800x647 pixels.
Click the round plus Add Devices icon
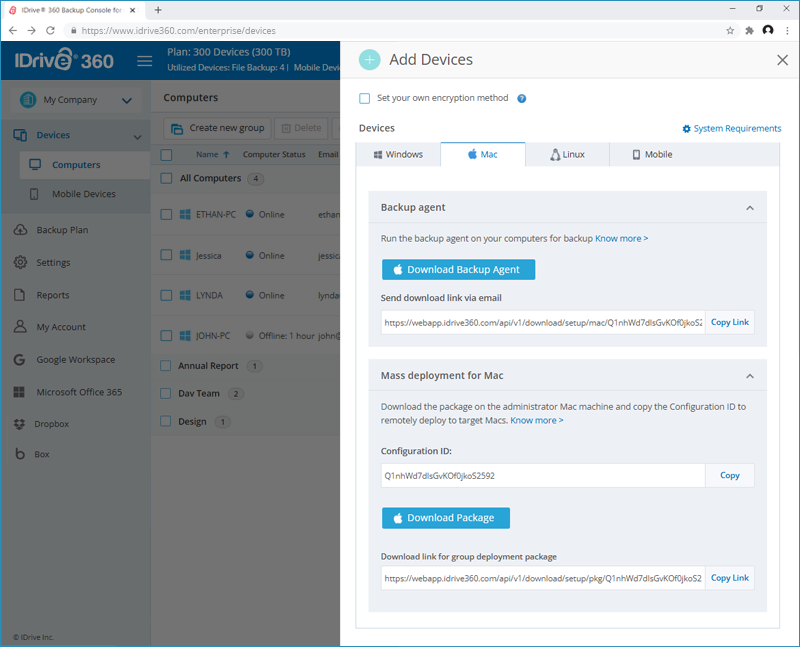[x=370, y=60]
